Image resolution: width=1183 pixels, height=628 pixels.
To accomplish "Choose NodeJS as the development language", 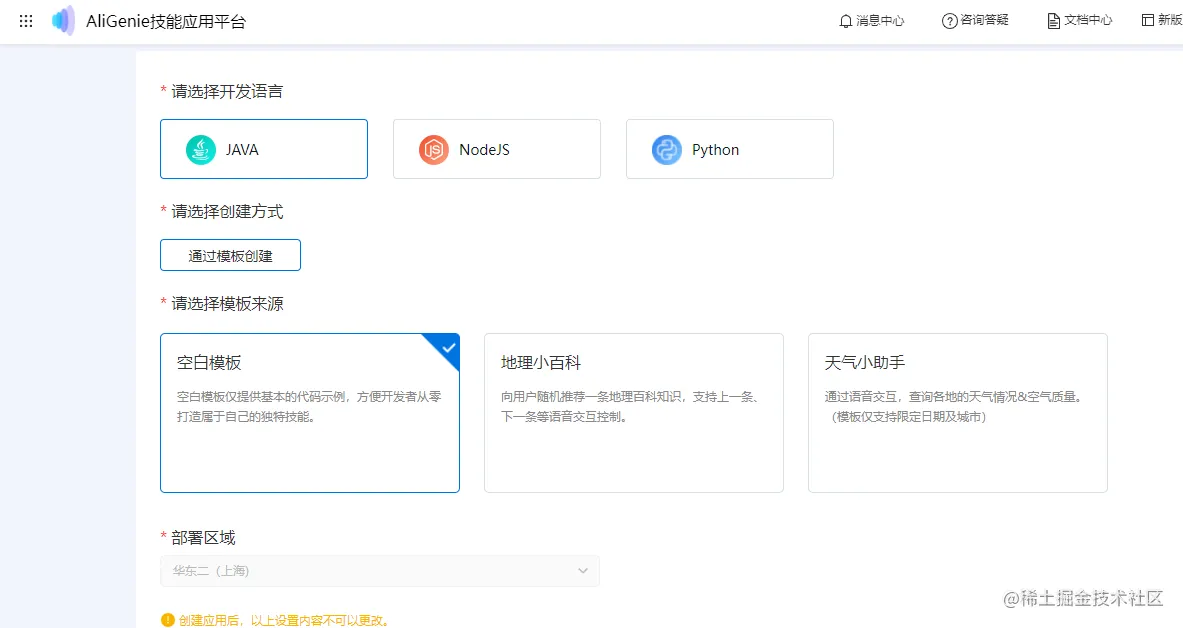I will click(x=496, y=149).
